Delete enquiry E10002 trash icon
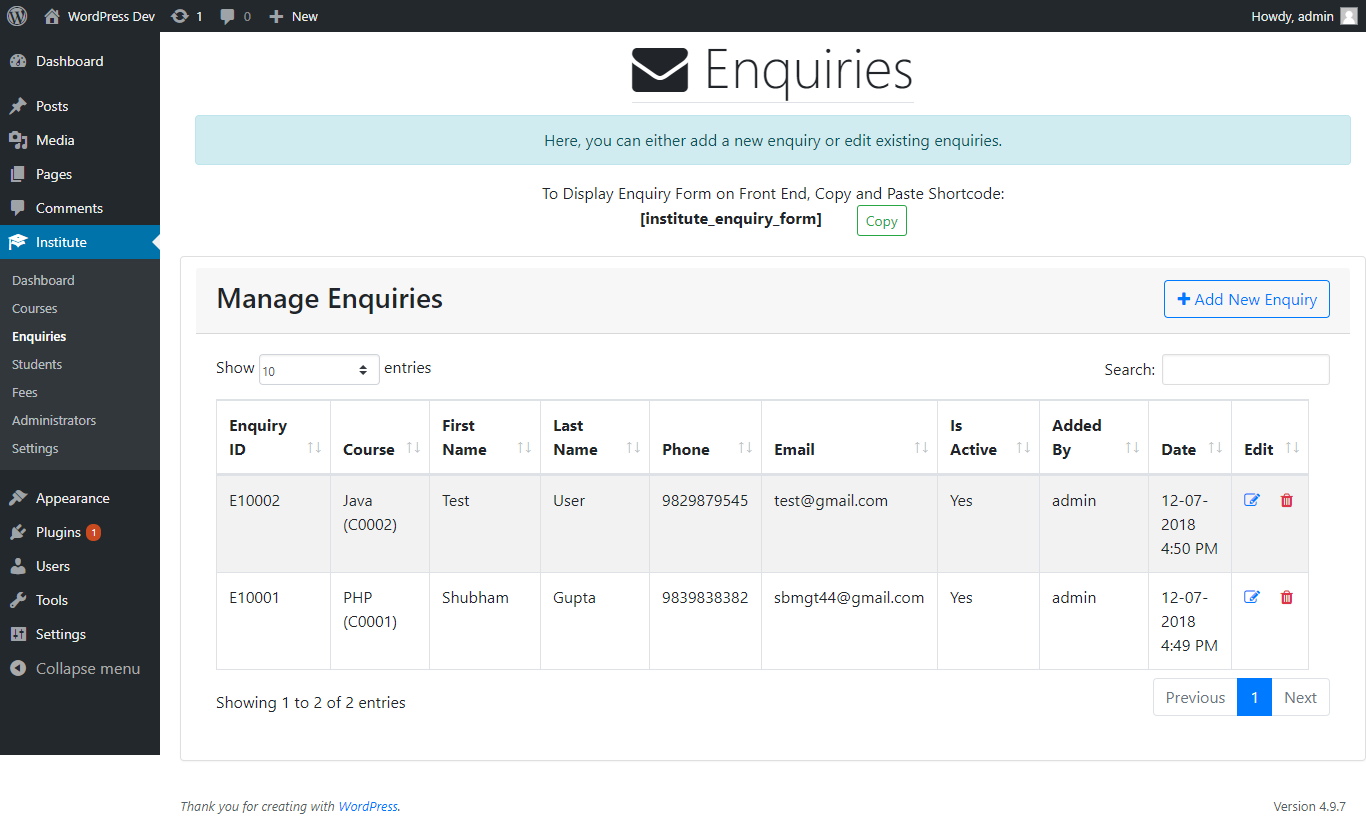Screen dimensions: 1366x826 click(x=1287, y=500)
